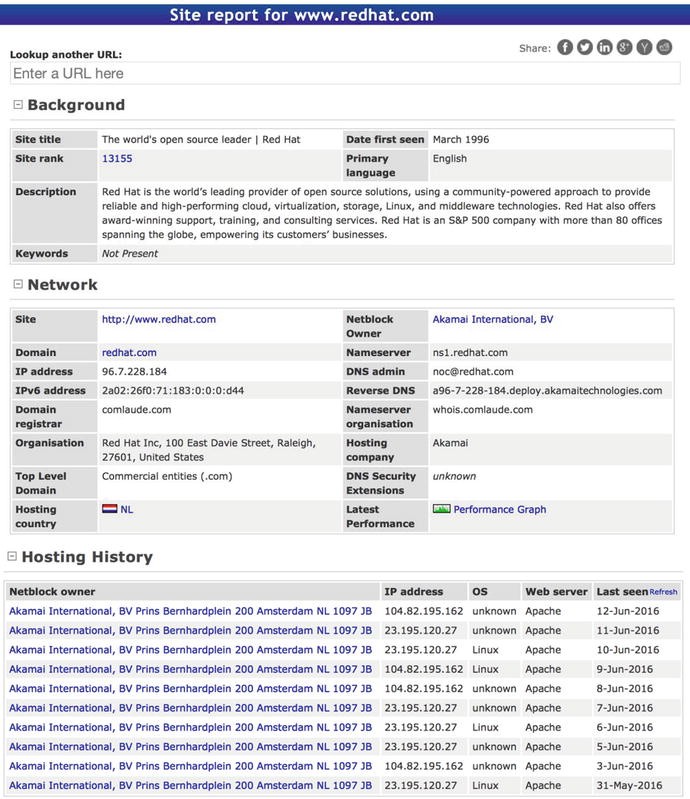Viewport: 690px width, 799px height.
Task: Open Akamai netblock link for 31-May-2016
Action: [191, 785]
